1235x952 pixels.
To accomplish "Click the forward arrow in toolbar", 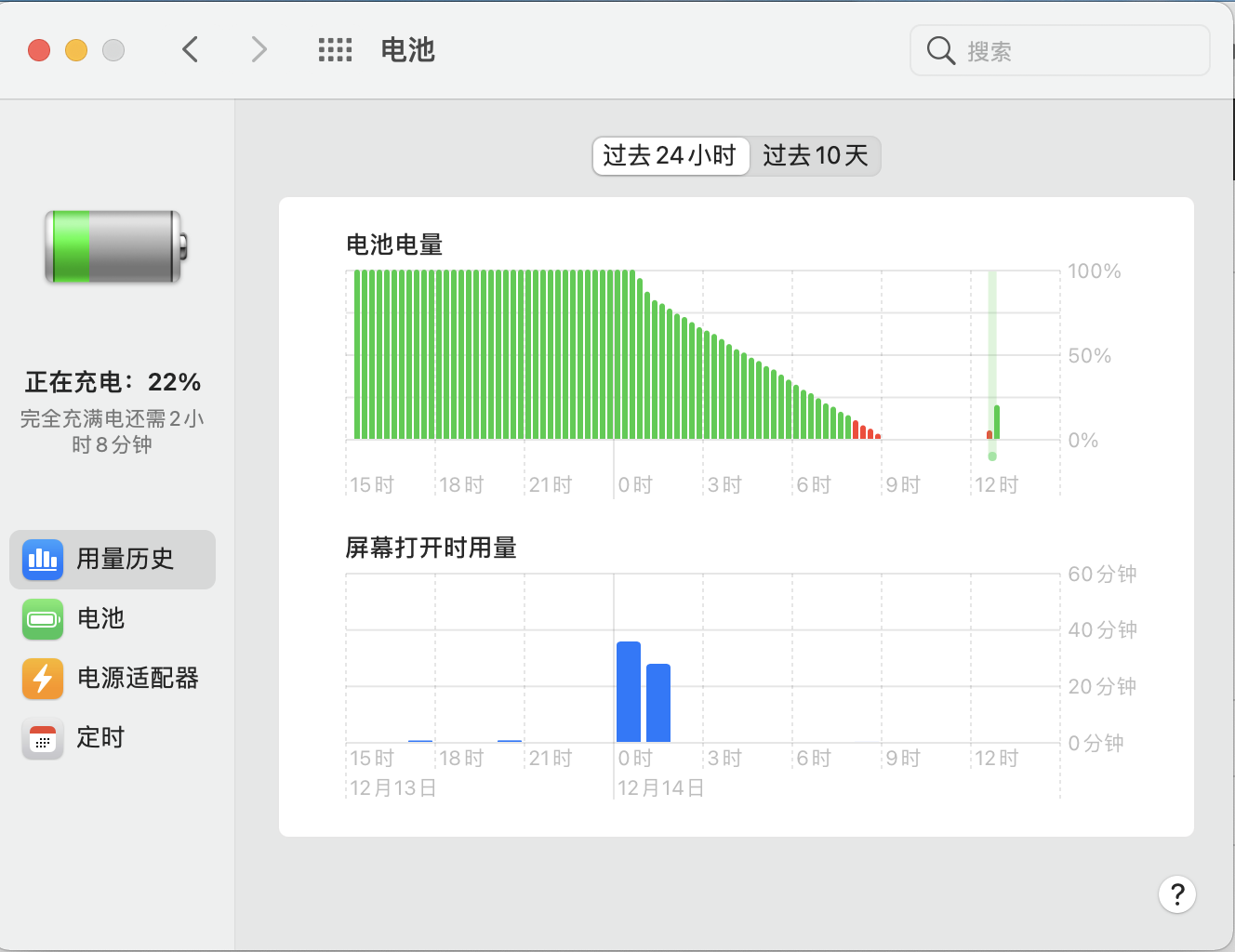I will pos(259,50).
